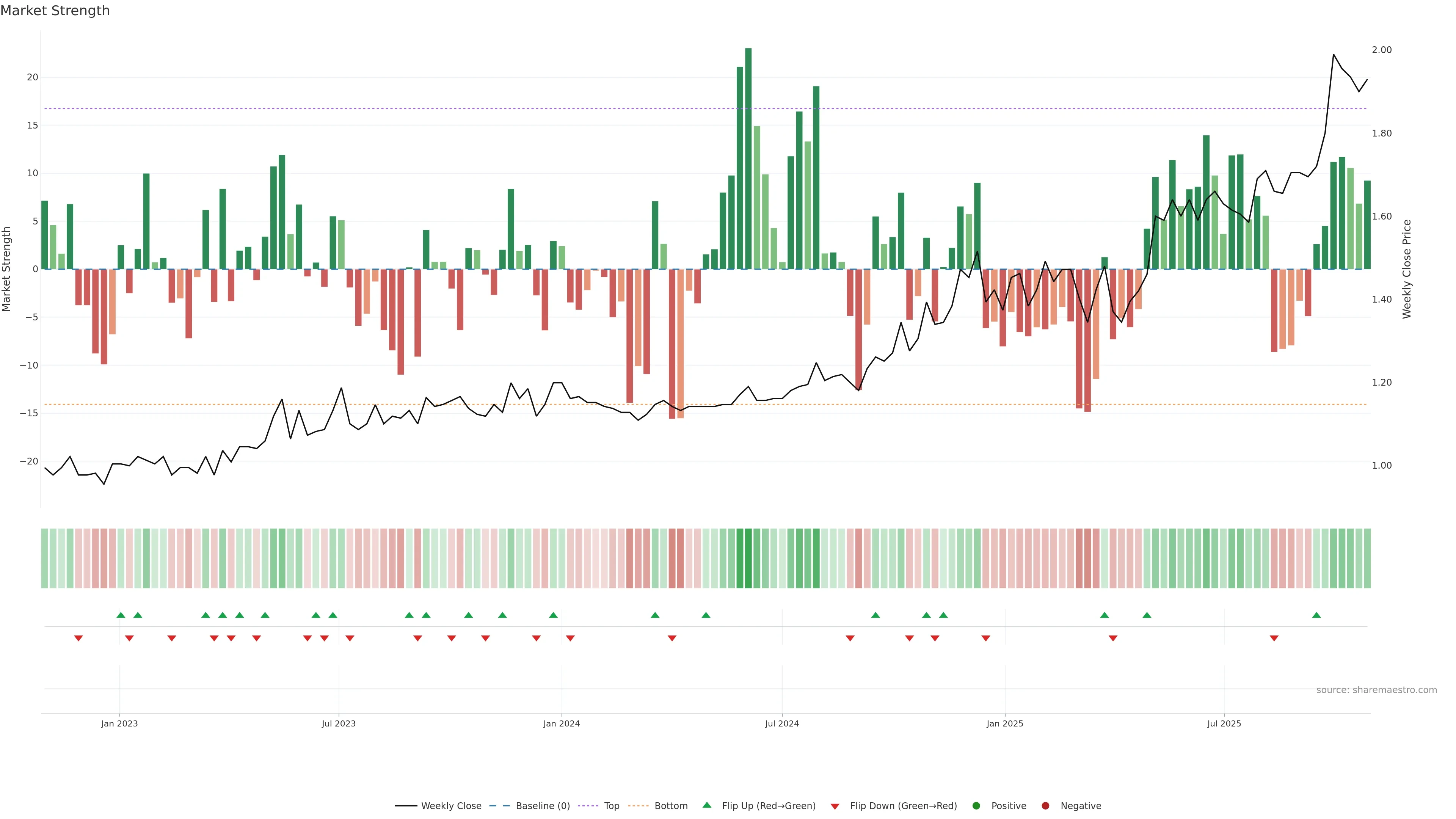Click the Weekly Close Price axis title
The image size is (1456, 819).
pyautogui.click(x=1407, y=269)
